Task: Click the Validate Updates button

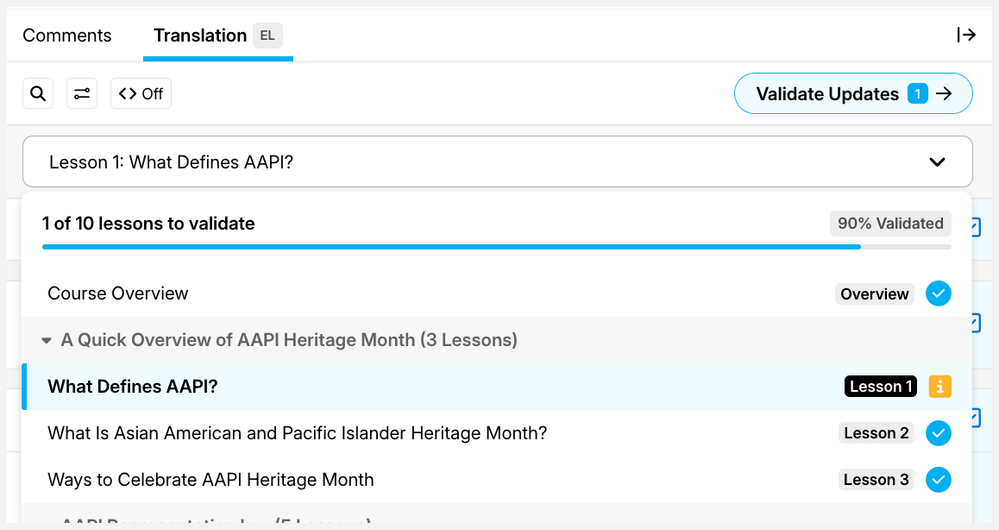Action: point(853,94)
